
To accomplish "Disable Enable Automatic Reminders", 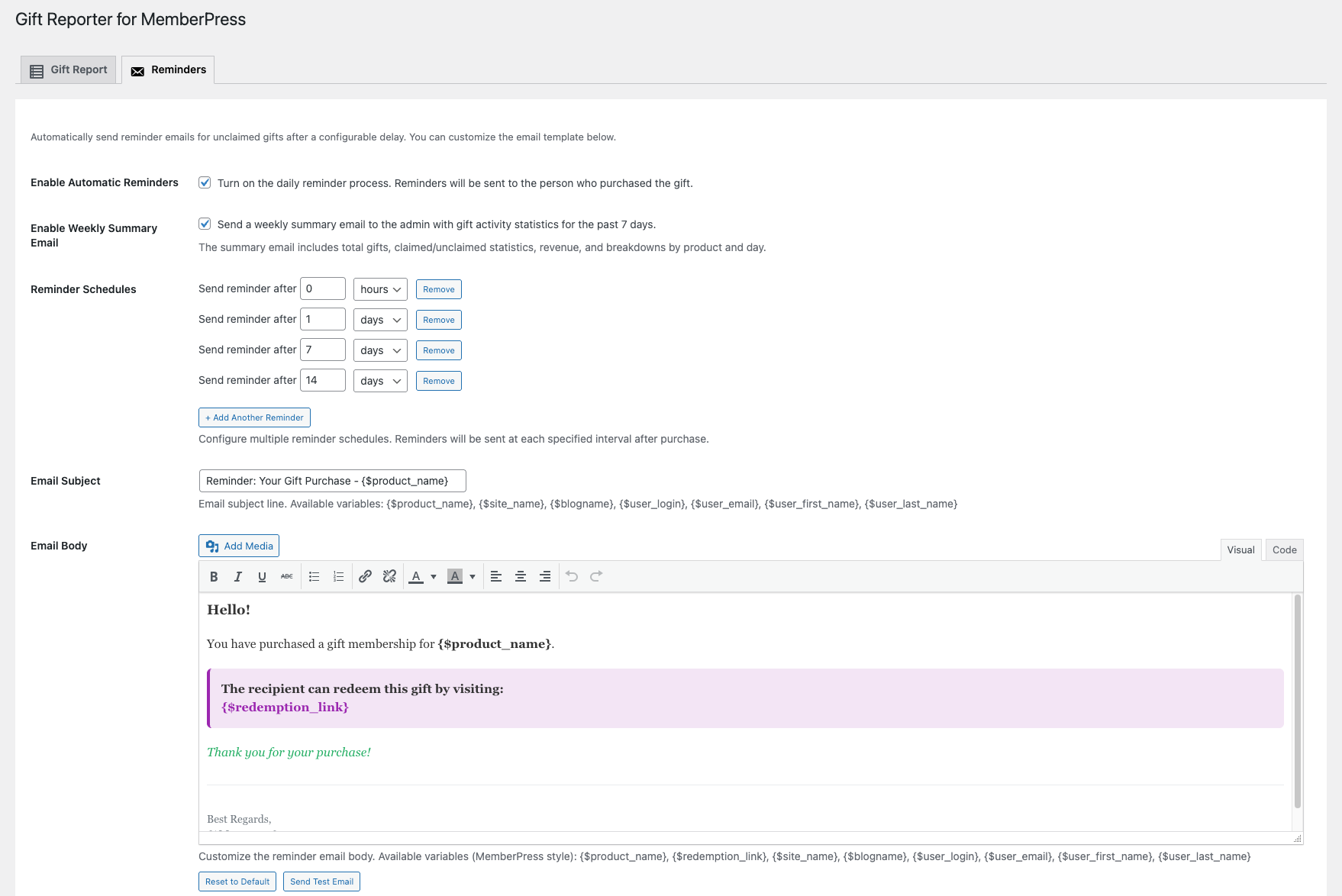I will click(x=205, y=182).
